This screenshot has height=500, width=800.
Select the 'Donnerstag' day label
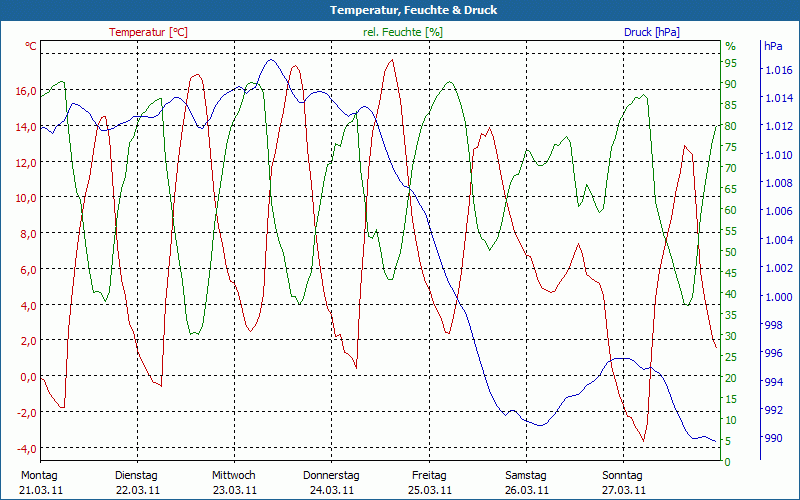click(331, 475)
